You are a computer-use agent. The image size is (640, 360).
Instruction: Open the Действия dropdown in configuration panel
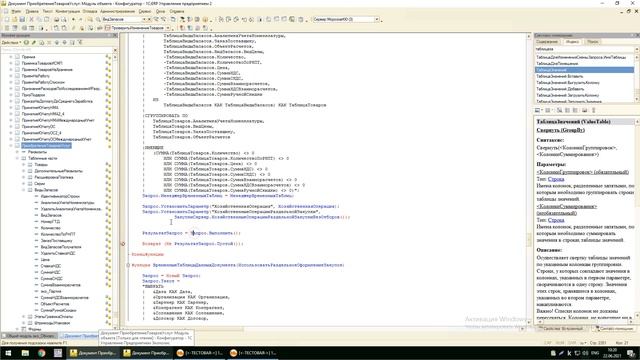[11, 42]
